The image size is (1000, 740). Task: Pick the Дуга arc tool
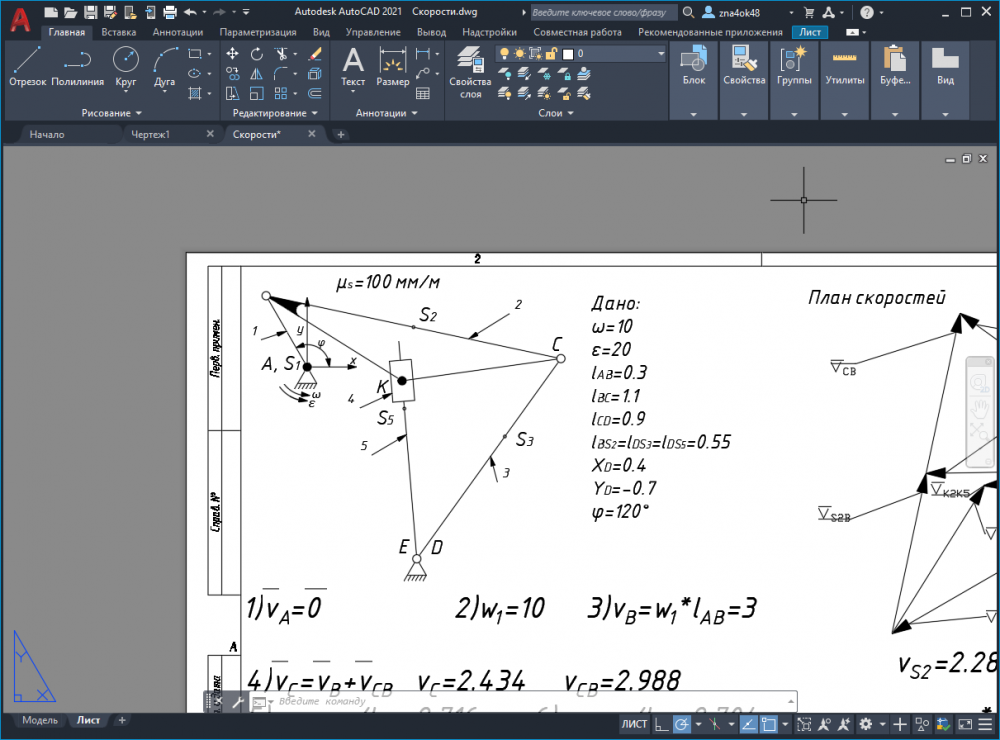click(x=165, y=66)
